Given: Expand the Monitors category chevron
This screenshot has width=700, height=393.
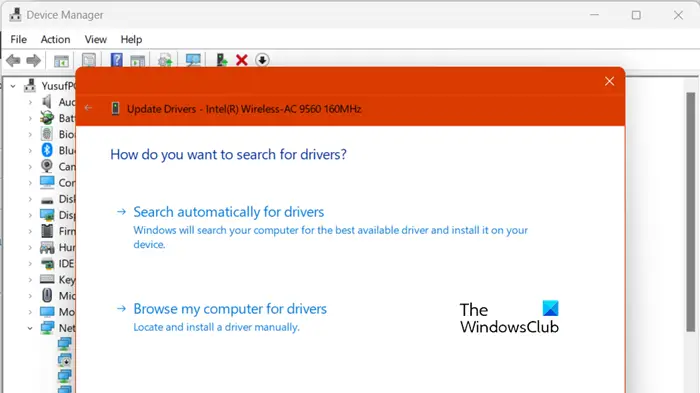Looking at the screenshot, I should pyautogui.click(x=30, y=312).
